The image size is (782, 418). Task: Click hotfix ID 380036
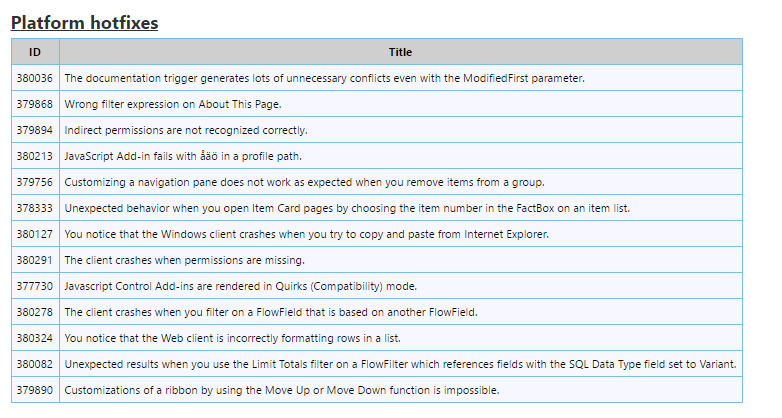click(34, 78)
